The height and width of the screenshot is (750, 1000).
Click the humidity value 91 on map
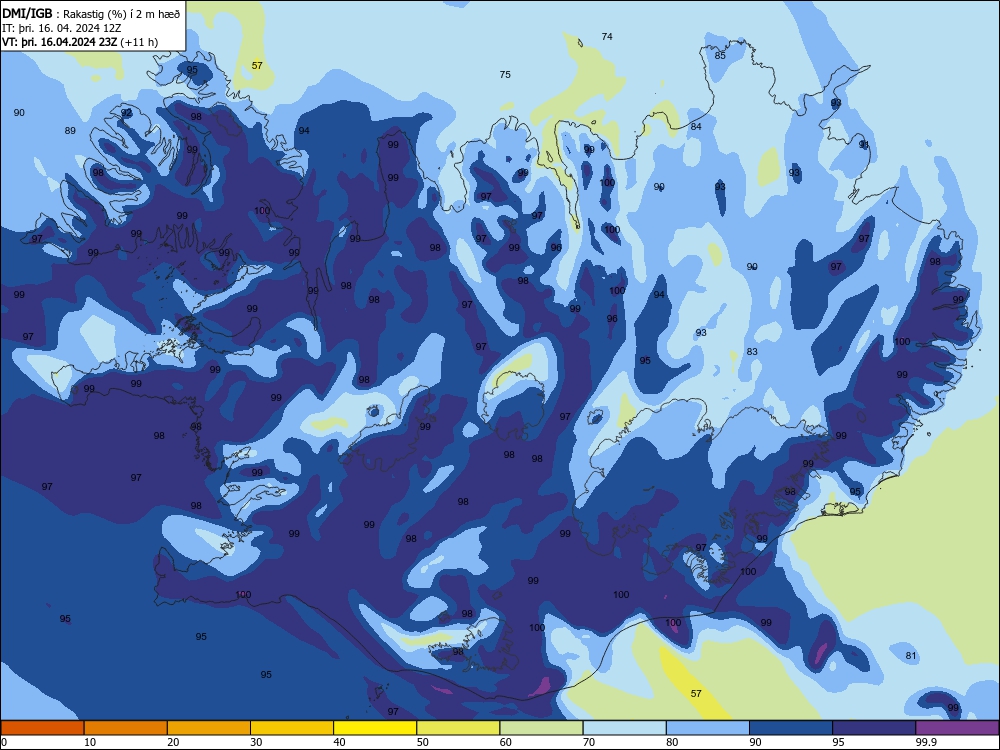864,145
